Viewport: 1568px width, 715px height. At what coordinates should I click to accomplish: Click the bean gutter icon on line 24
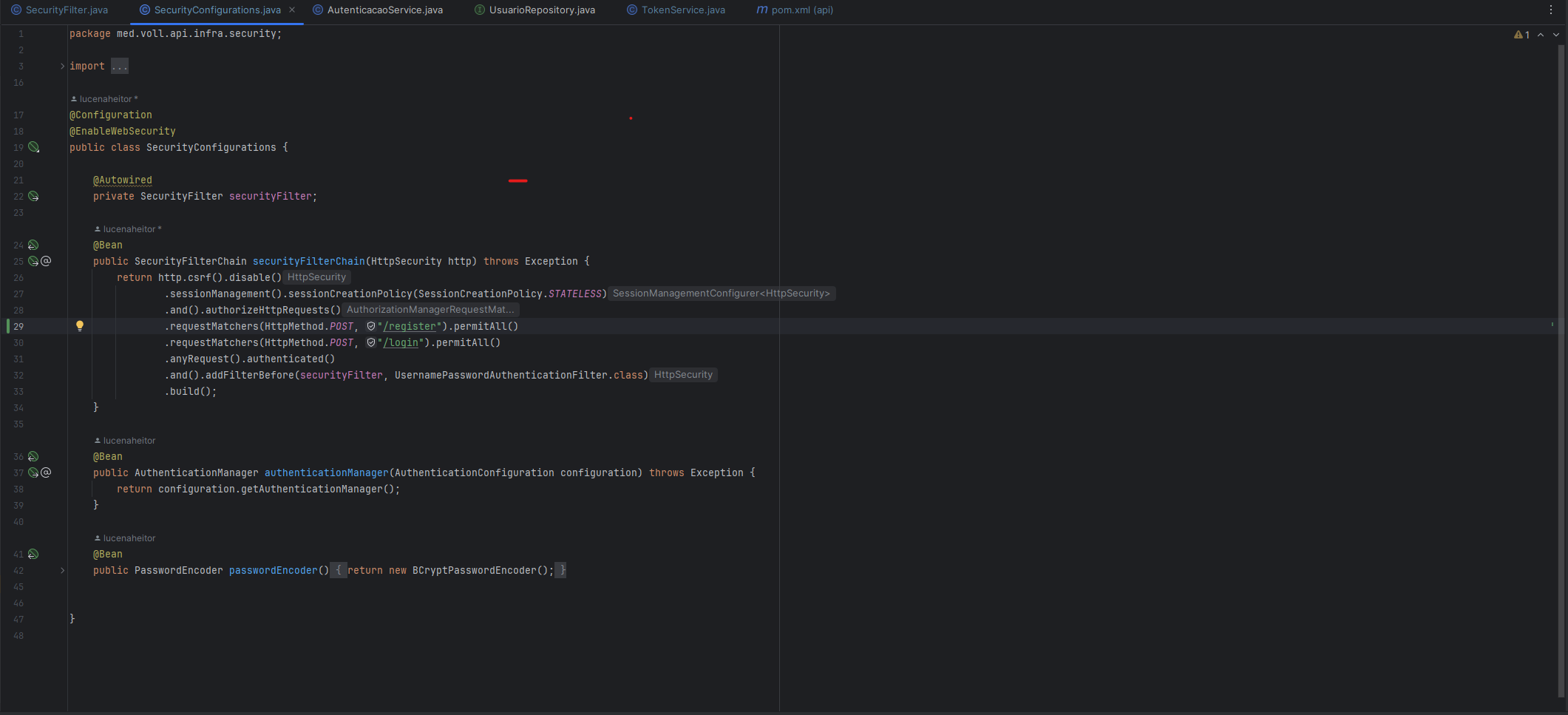click(x=33, y=245)
